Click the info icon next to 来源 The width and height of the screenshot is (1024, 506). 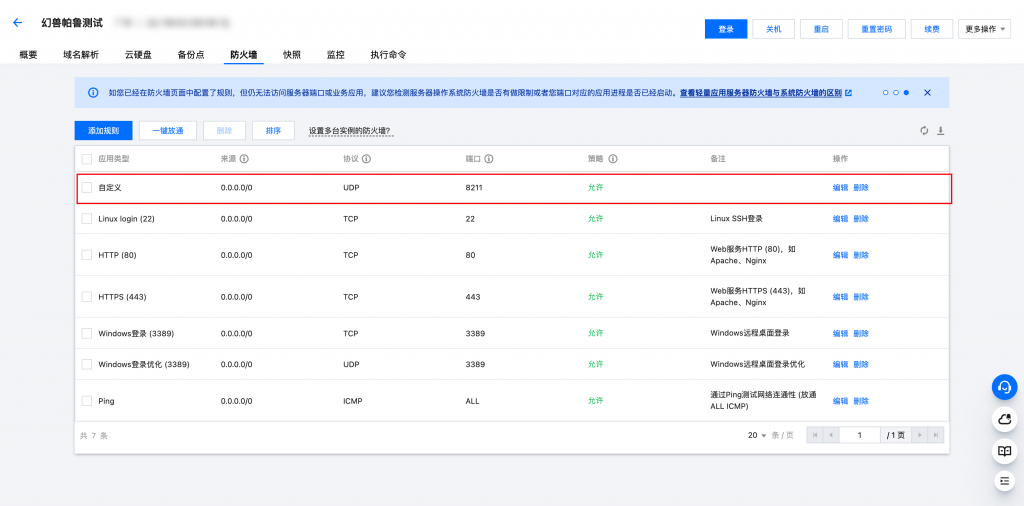[245, 159]
